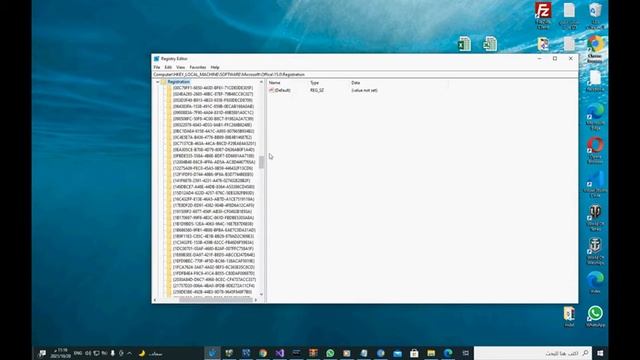This screenshot has width=640, height=360.
Task: Open the View menu in Registry Editor
Action: [180, 67]
